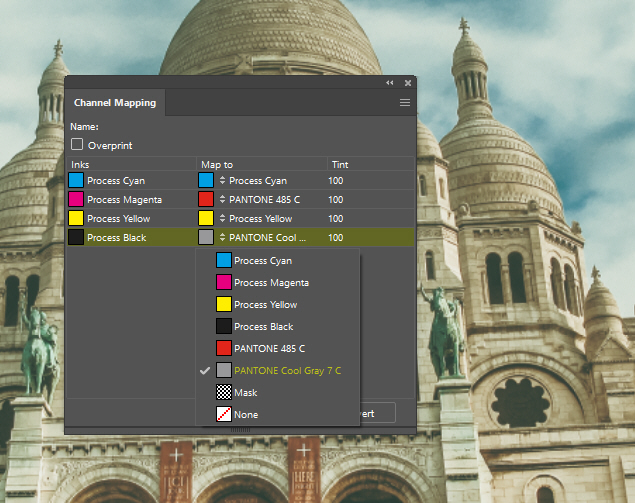Choose PANTONE Cool Gray 7 C option
Screen dimensions: 635x503
click(278, 370)
